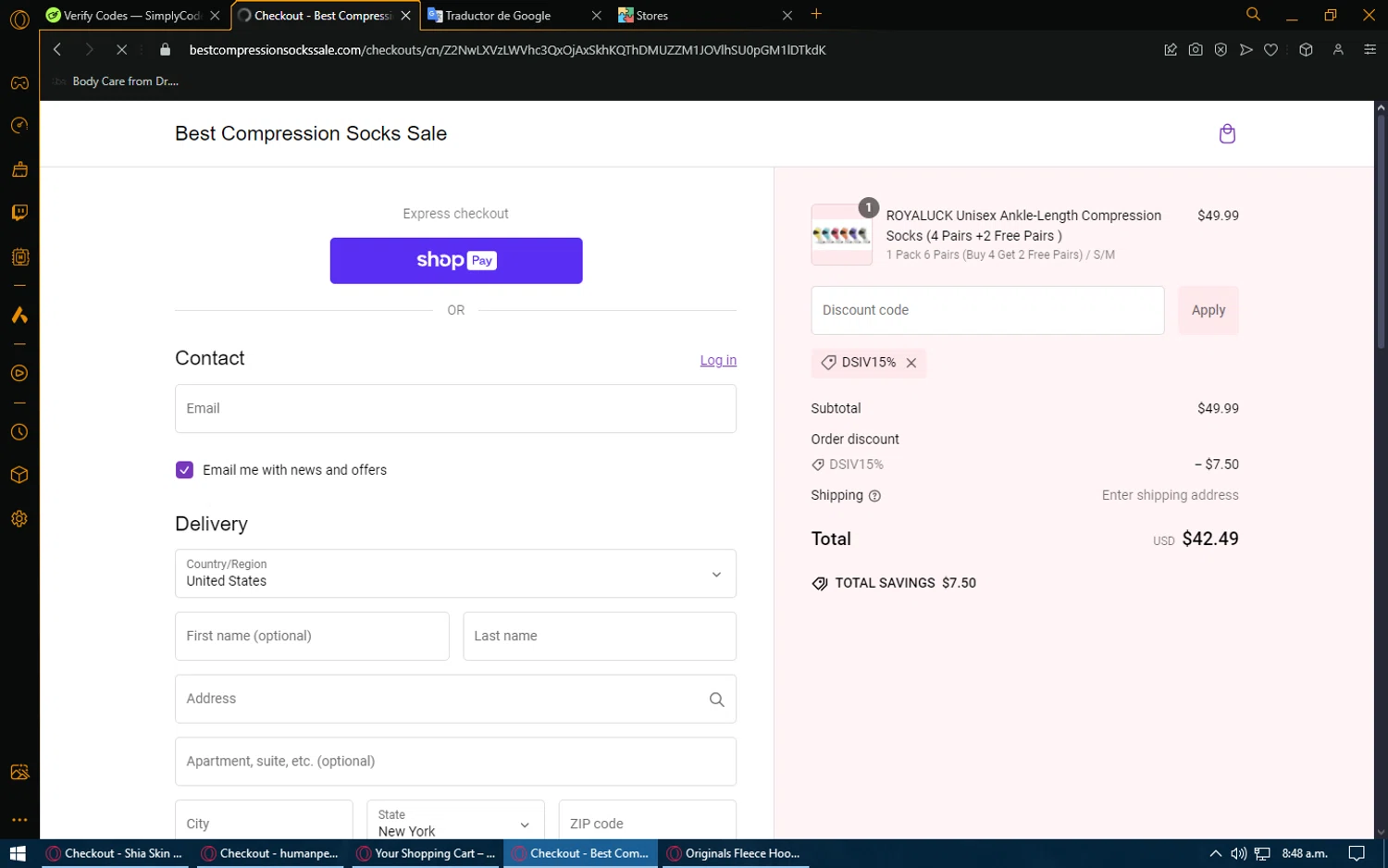Image resolution: width=1388 pixels, height=868 pixels.
Task: Close the Stores tab
Action: 787,16
